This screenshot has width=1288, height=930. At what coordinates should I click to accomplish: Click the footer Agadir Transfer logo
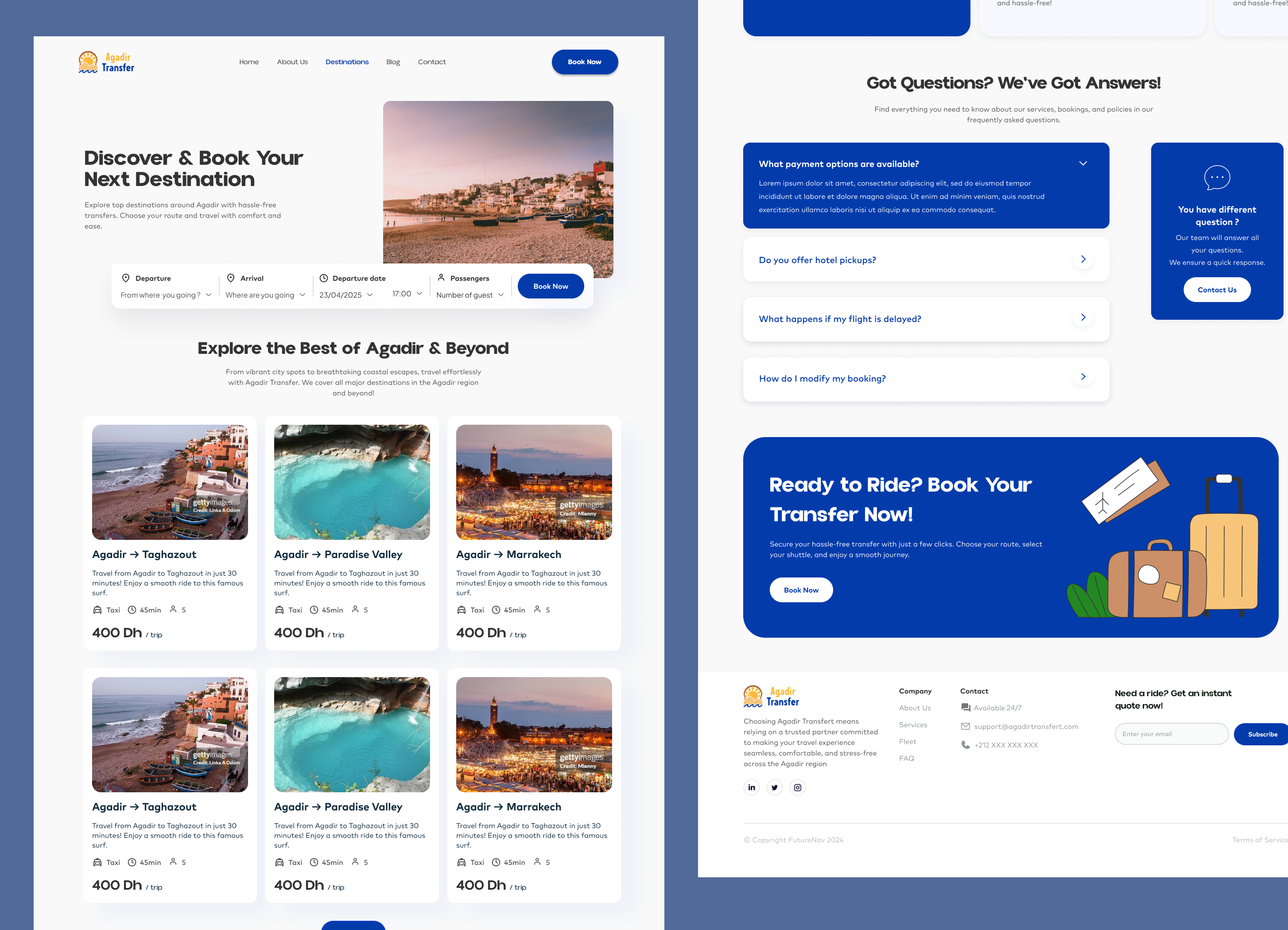tap(771, 697)
